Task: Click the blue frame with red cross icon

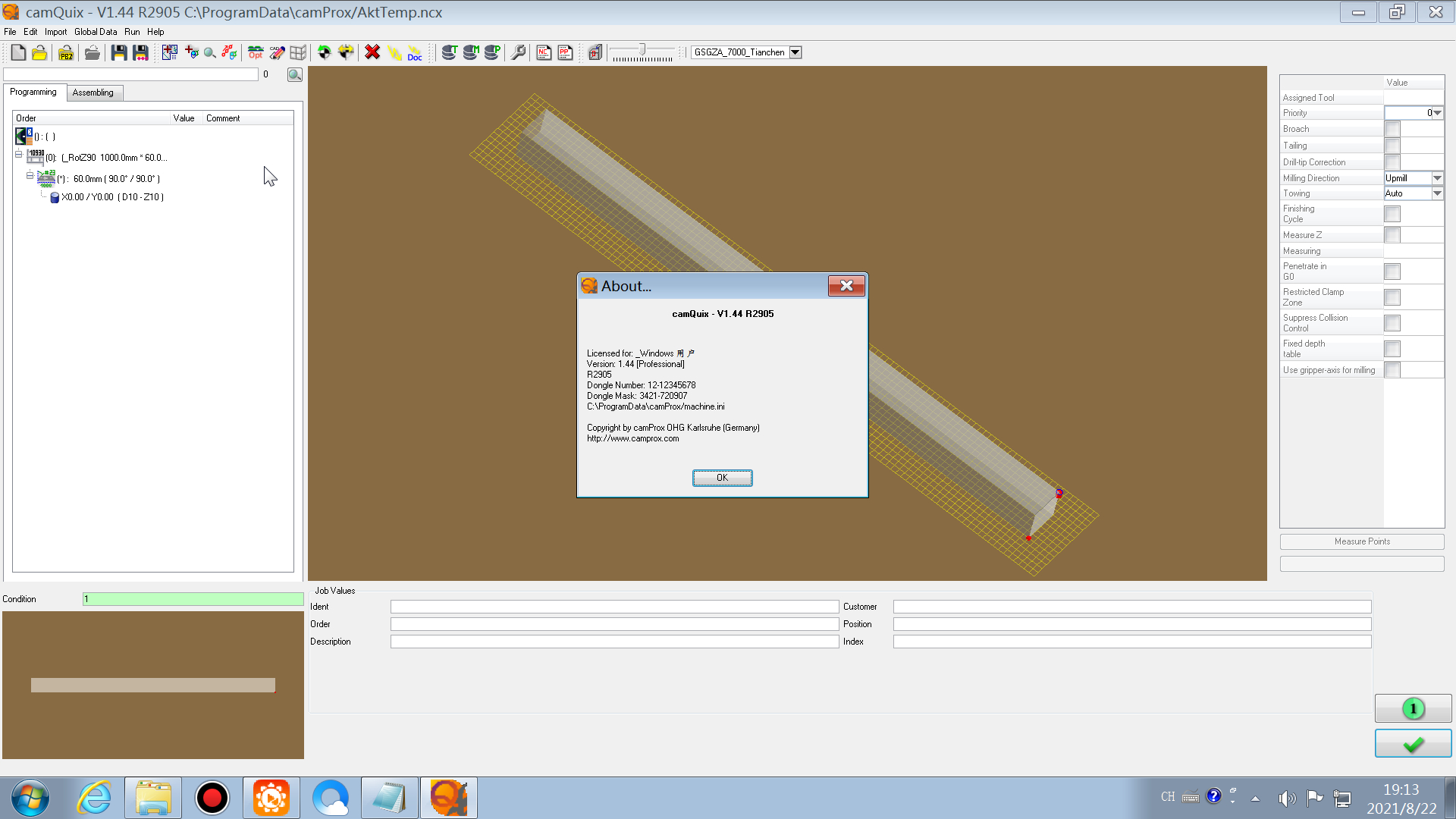Action: point(169,52)
